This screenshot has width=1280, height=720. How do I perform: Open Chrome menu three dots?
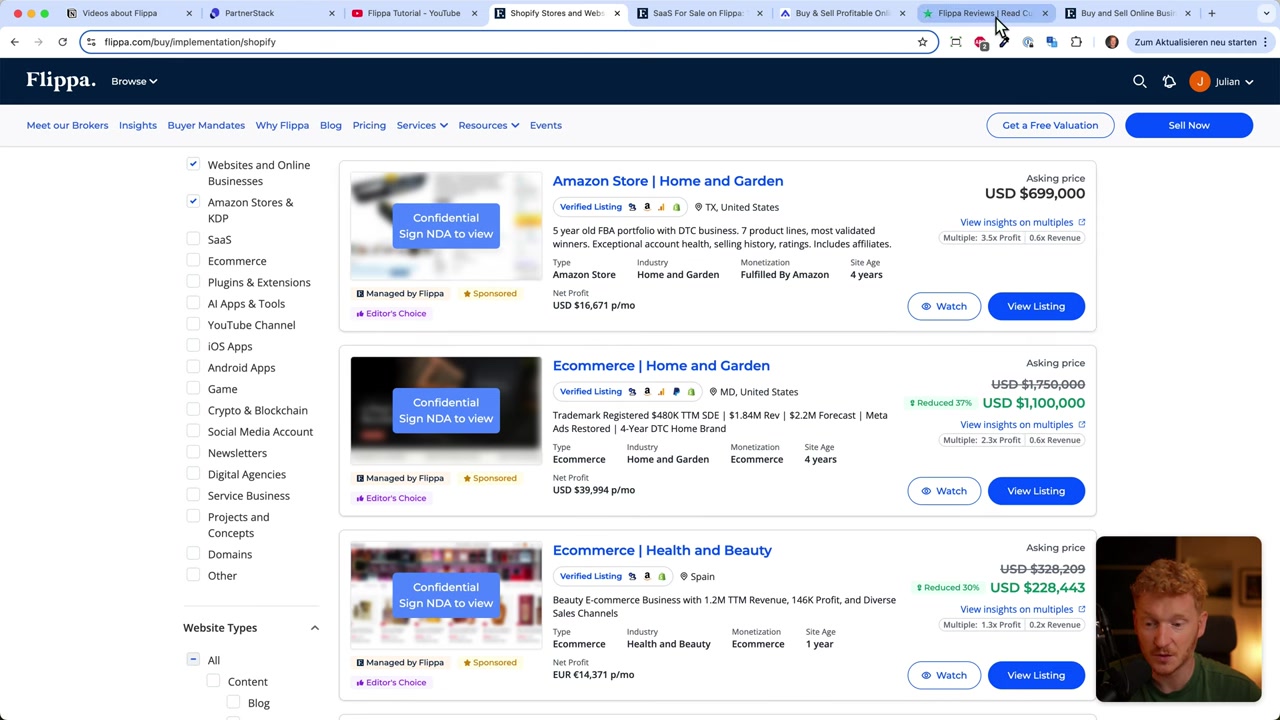click(1265, 42)
